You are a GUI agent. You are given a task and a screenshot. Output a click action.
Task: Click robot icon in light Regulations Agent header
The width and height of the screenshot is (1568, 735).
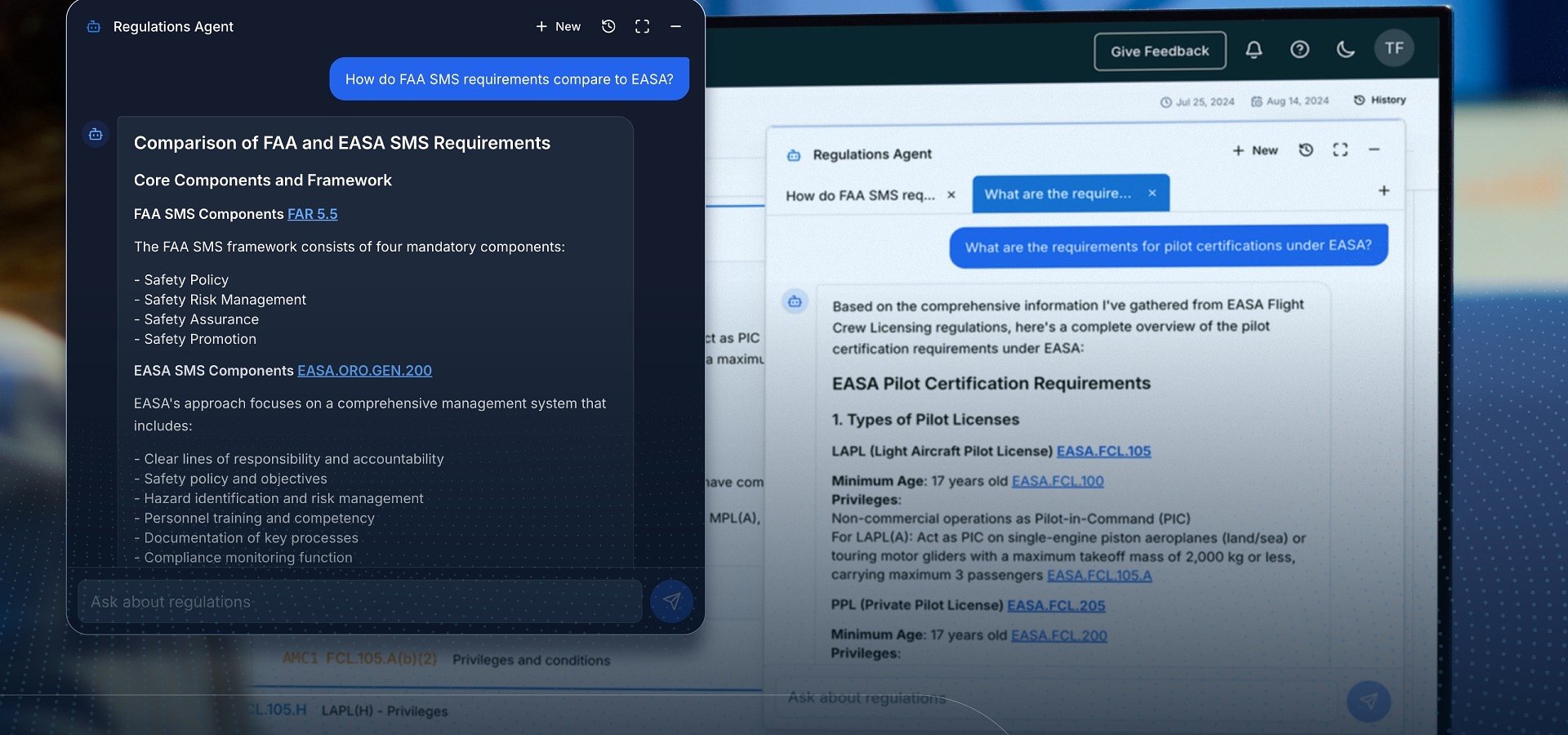(794, 155)
